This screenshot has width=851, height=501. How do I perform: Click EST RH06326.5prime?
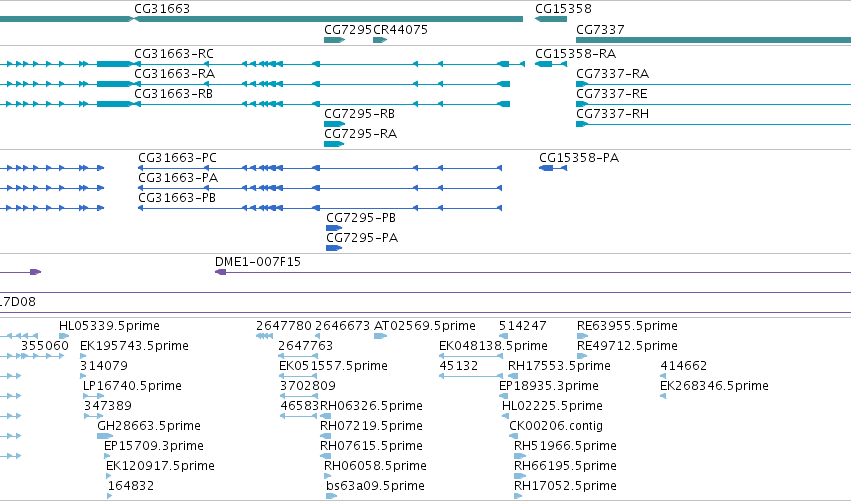pos(371,406)
